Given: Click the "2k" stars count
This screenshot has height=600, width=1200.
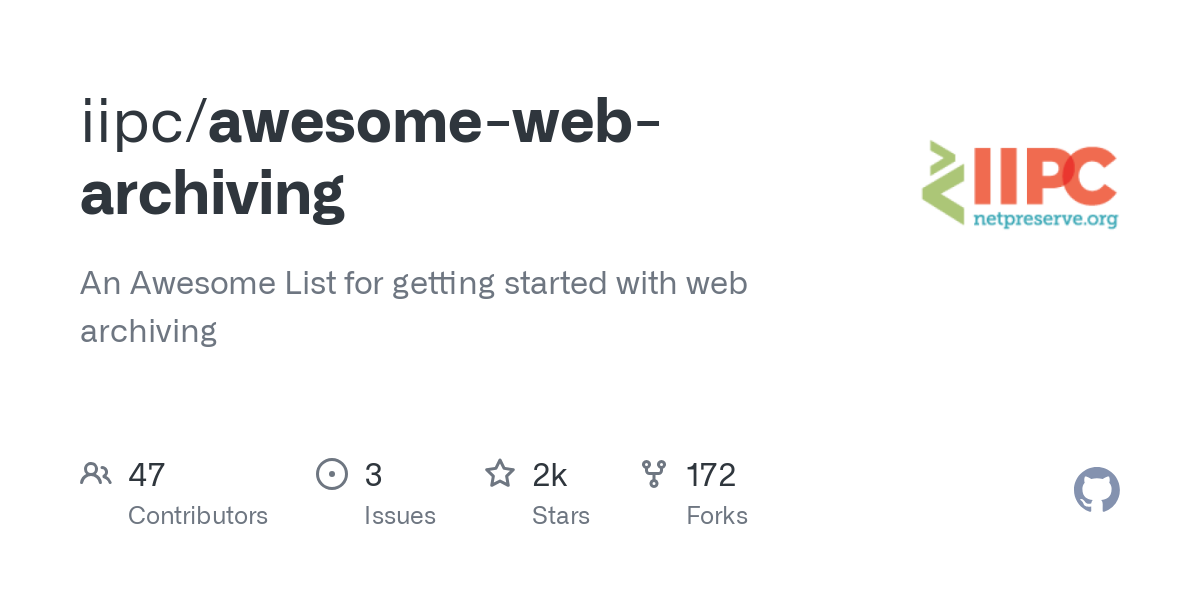Looking at the screenshot, I should [550, 474].
